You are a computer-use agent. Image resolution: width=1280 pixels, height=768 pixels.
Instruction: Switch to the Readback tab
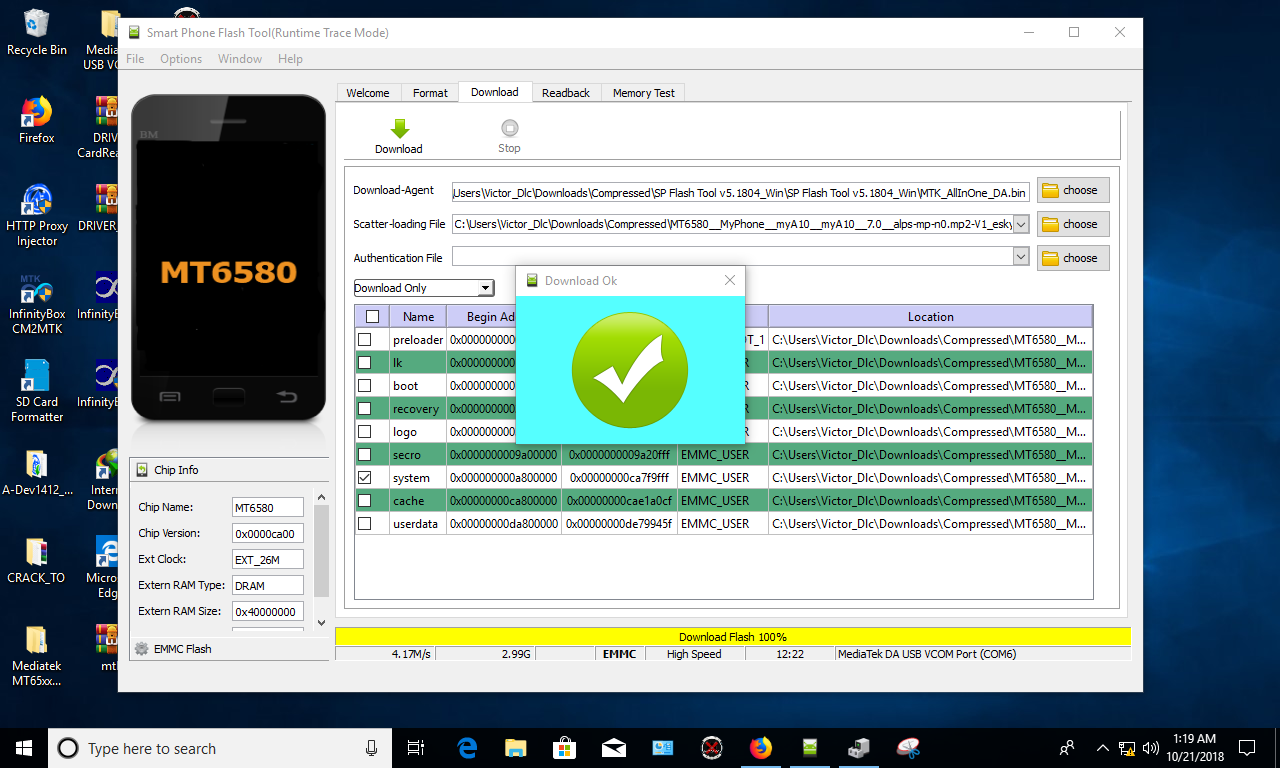pos(566,93)
